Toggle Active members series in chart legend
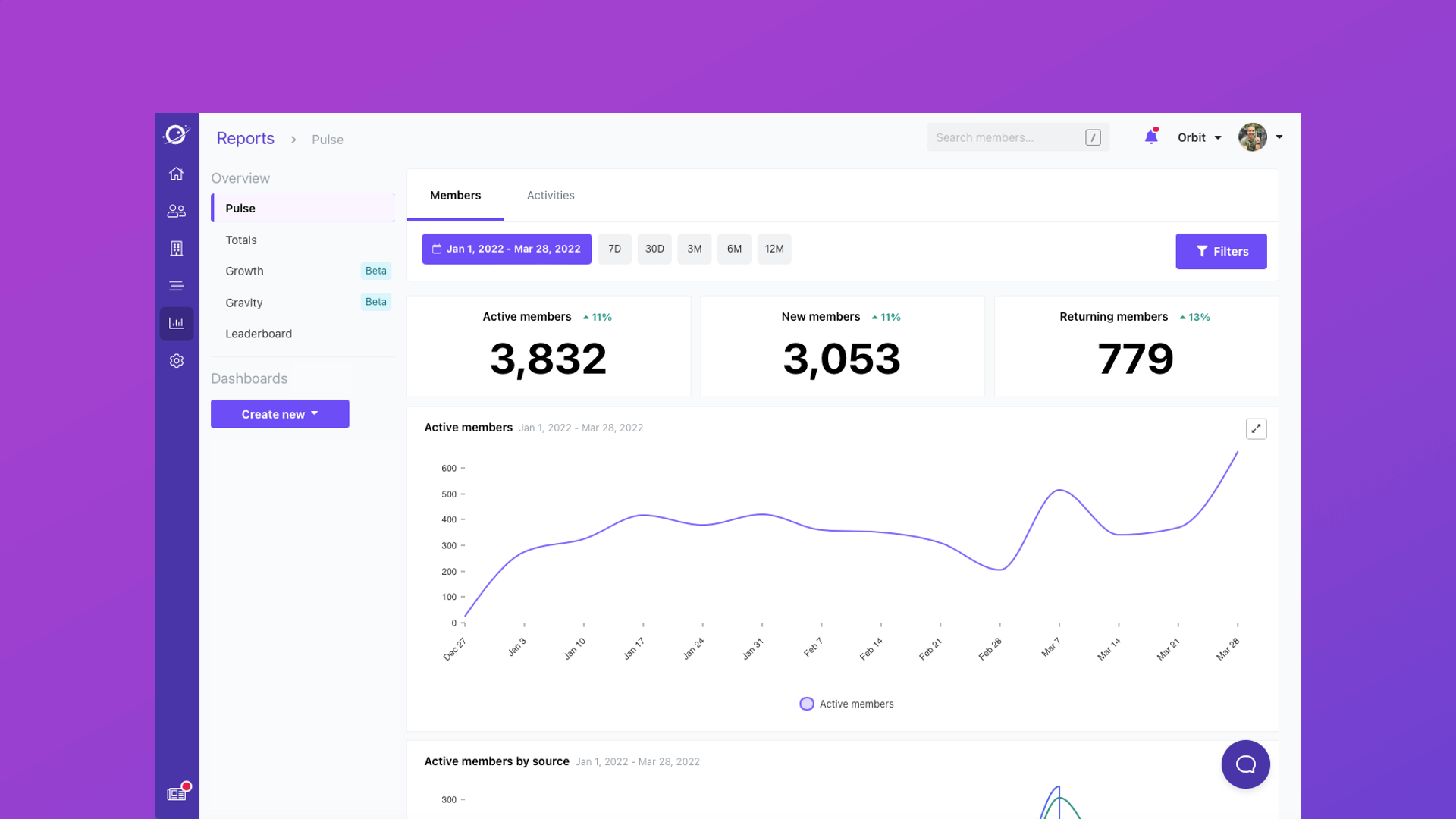Image resolution: width=1456 pixels, height=819 pixels. [x=846, y=704]
